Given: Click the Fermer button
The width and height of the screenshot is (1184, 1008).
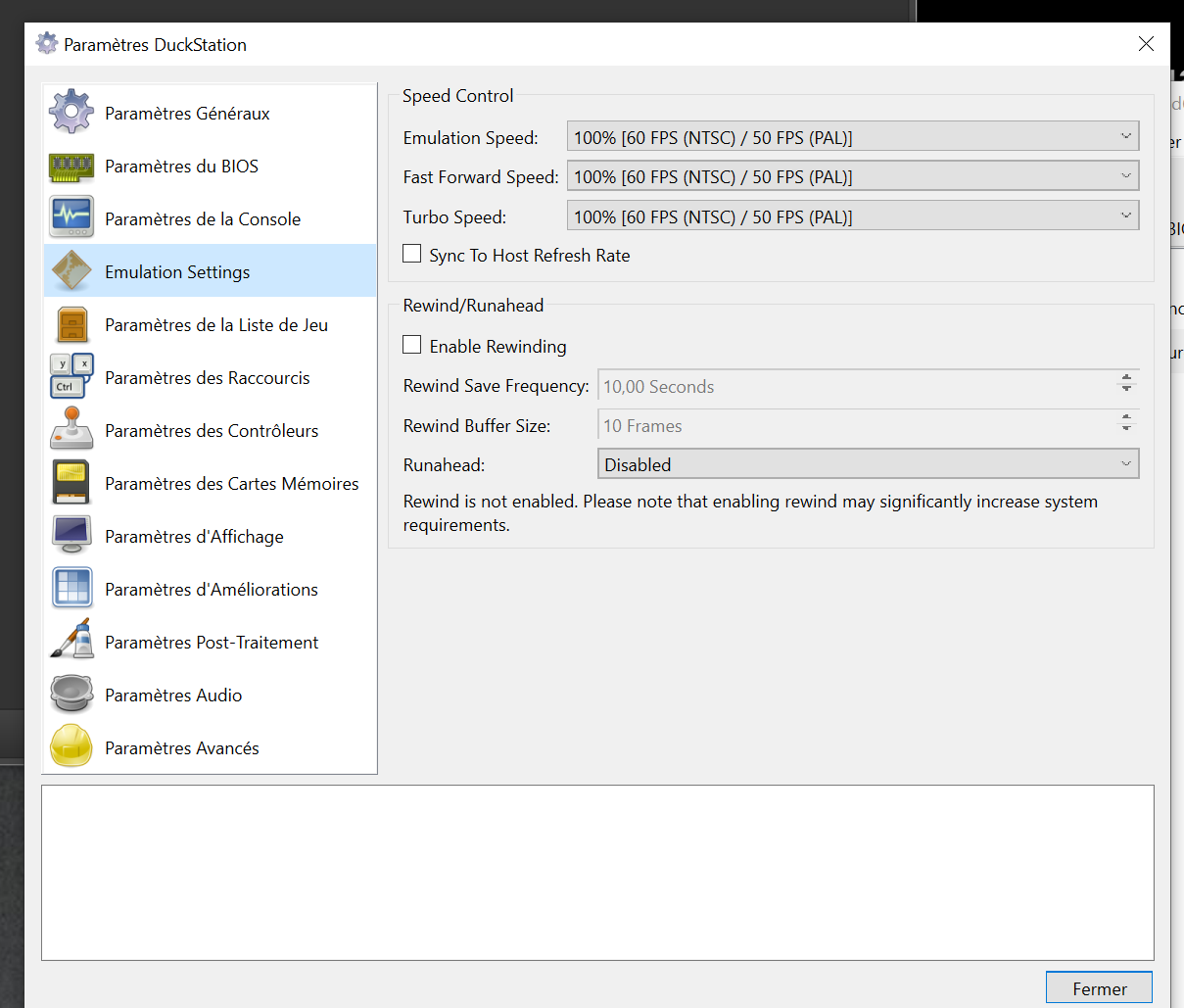Looking at the screenshot, I should (1099, 988).
